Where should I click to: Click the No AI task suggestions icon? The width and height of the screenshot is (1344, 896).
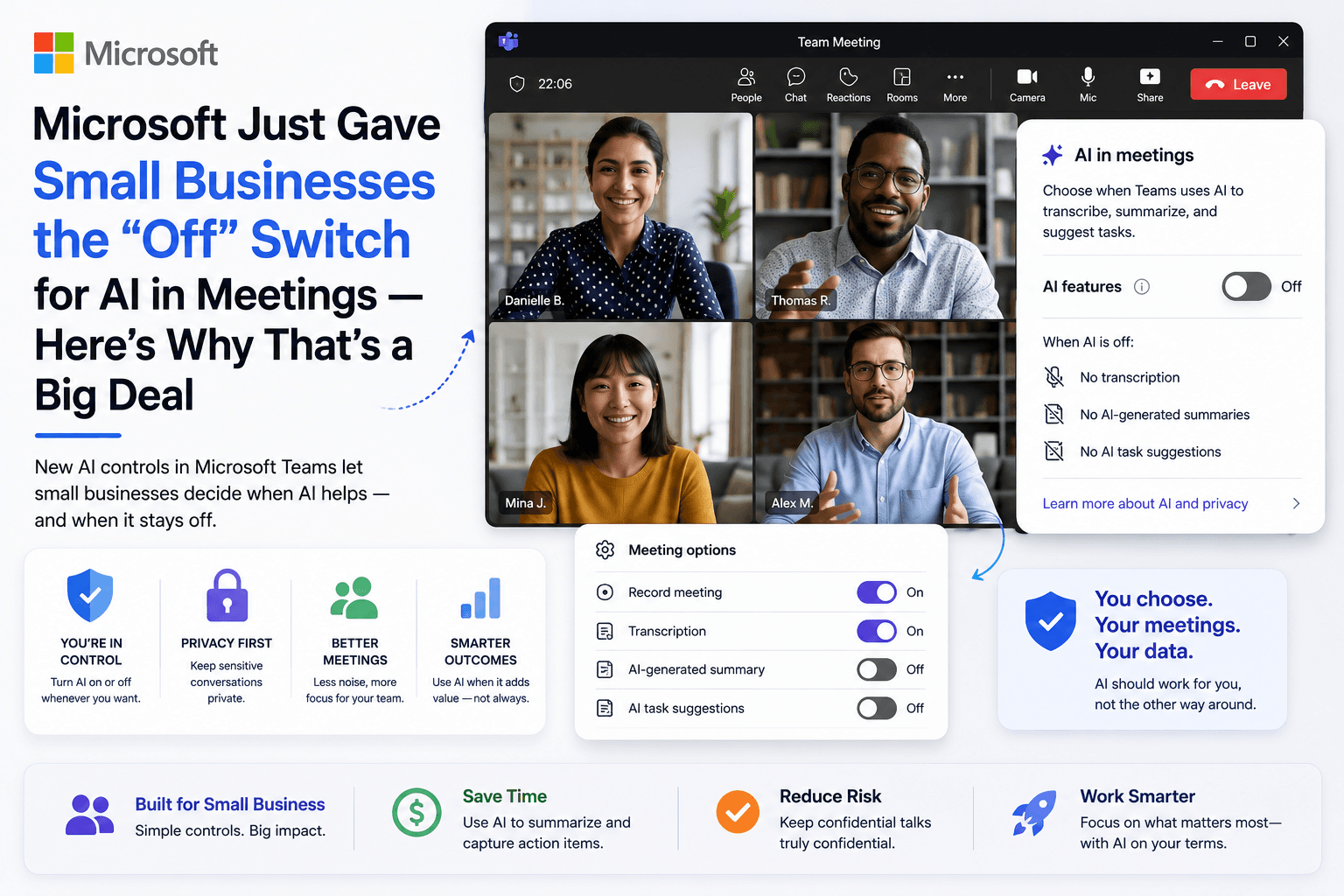(x=1054, y=451)
